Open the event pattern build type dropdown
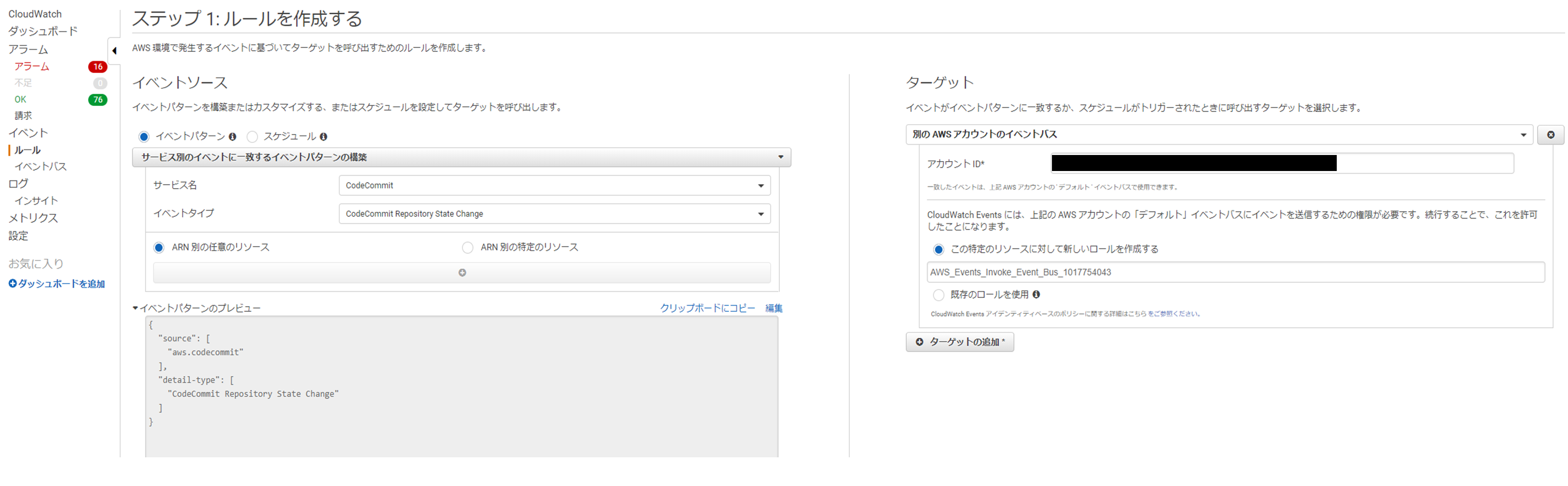Image resolution: width=1568 pixels, height=486 pixels. 461,158
